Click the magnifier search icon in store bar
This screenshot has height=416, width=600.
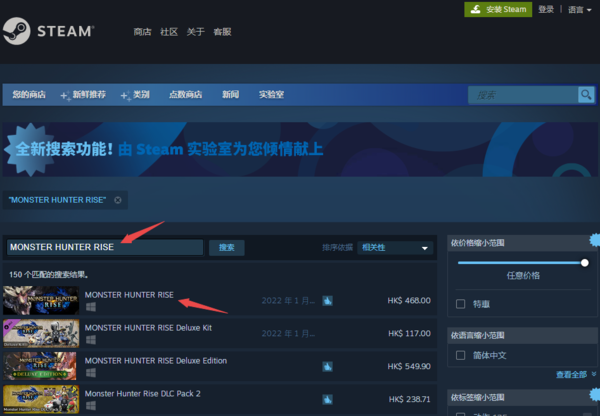586,95
